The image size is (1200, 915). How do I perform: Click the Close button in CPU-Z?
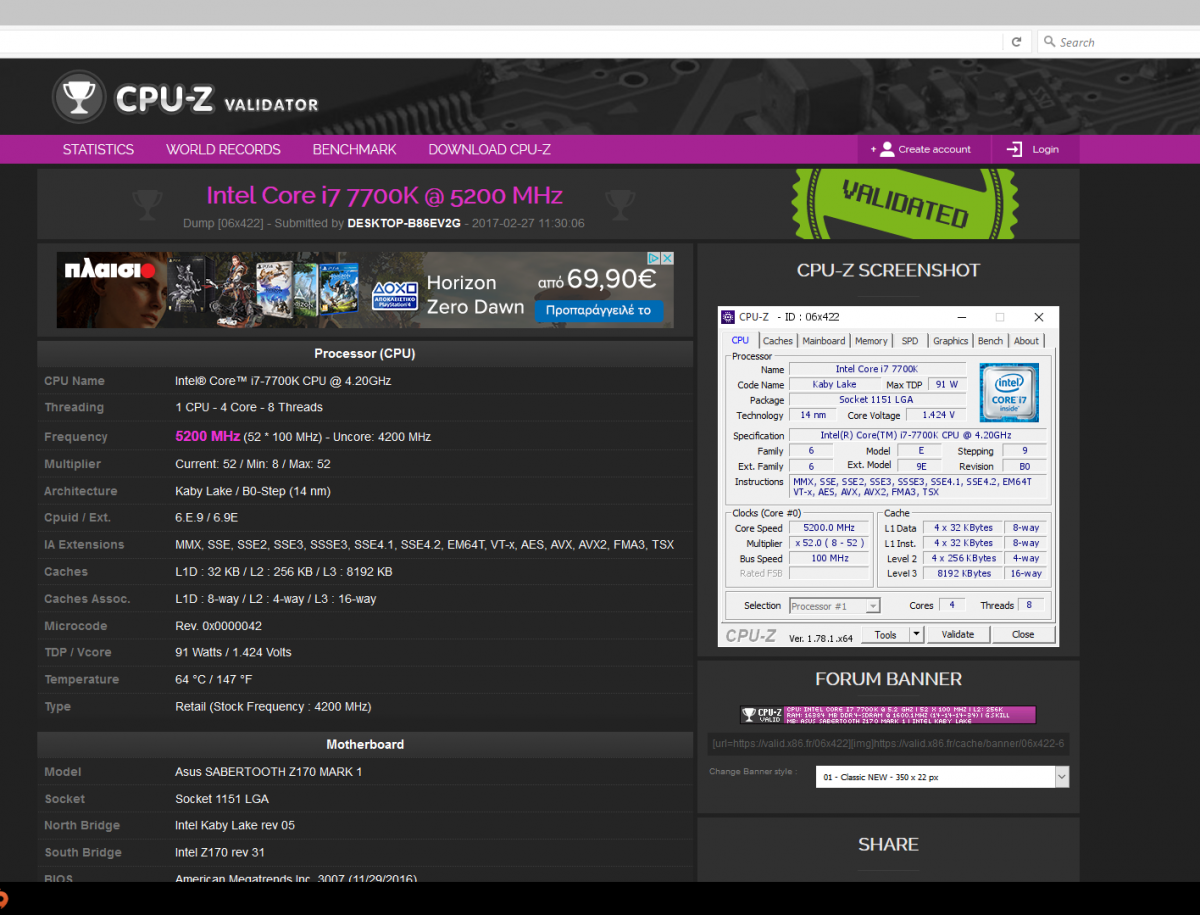point(1023,634)
